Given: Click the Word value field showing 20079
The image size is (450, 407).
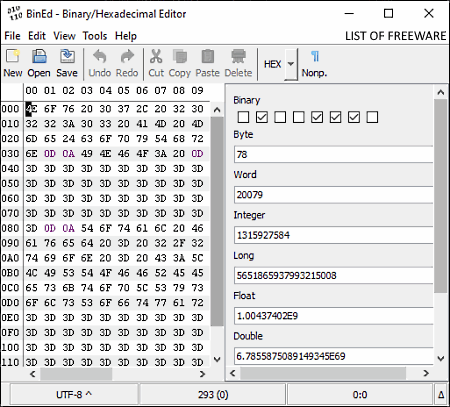Looking at the screenshot, I should pos(333,195).
